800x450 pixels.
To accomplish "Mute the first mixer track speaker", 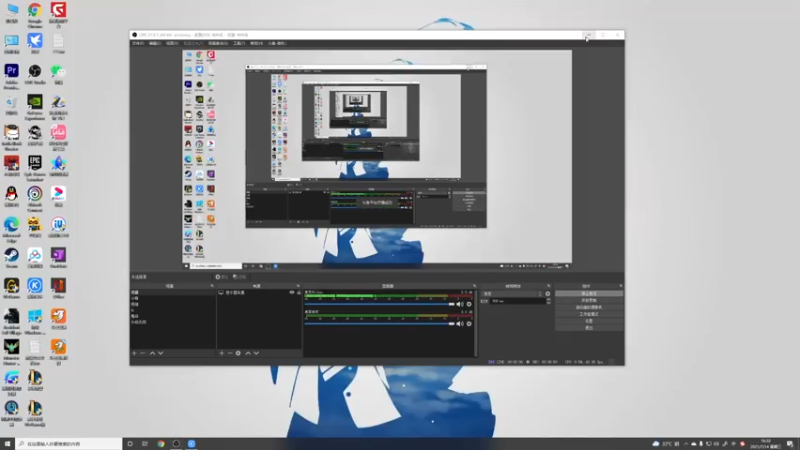I will [460, 304].
